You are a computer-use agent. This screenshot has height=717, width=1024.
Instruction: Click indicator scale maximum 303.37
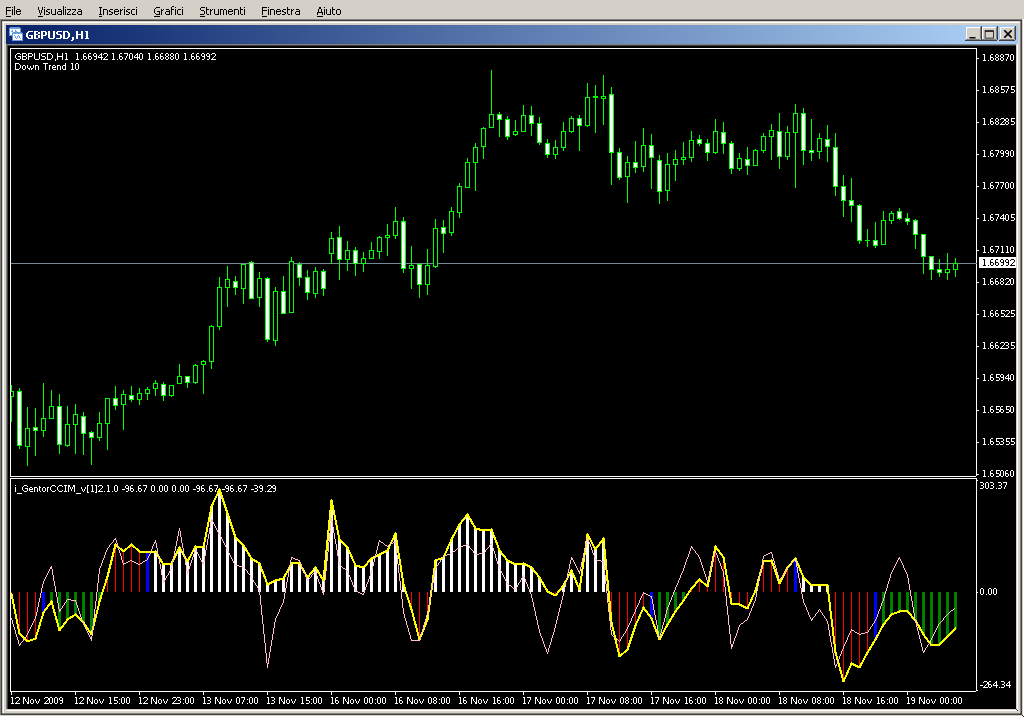click(993, 485)
